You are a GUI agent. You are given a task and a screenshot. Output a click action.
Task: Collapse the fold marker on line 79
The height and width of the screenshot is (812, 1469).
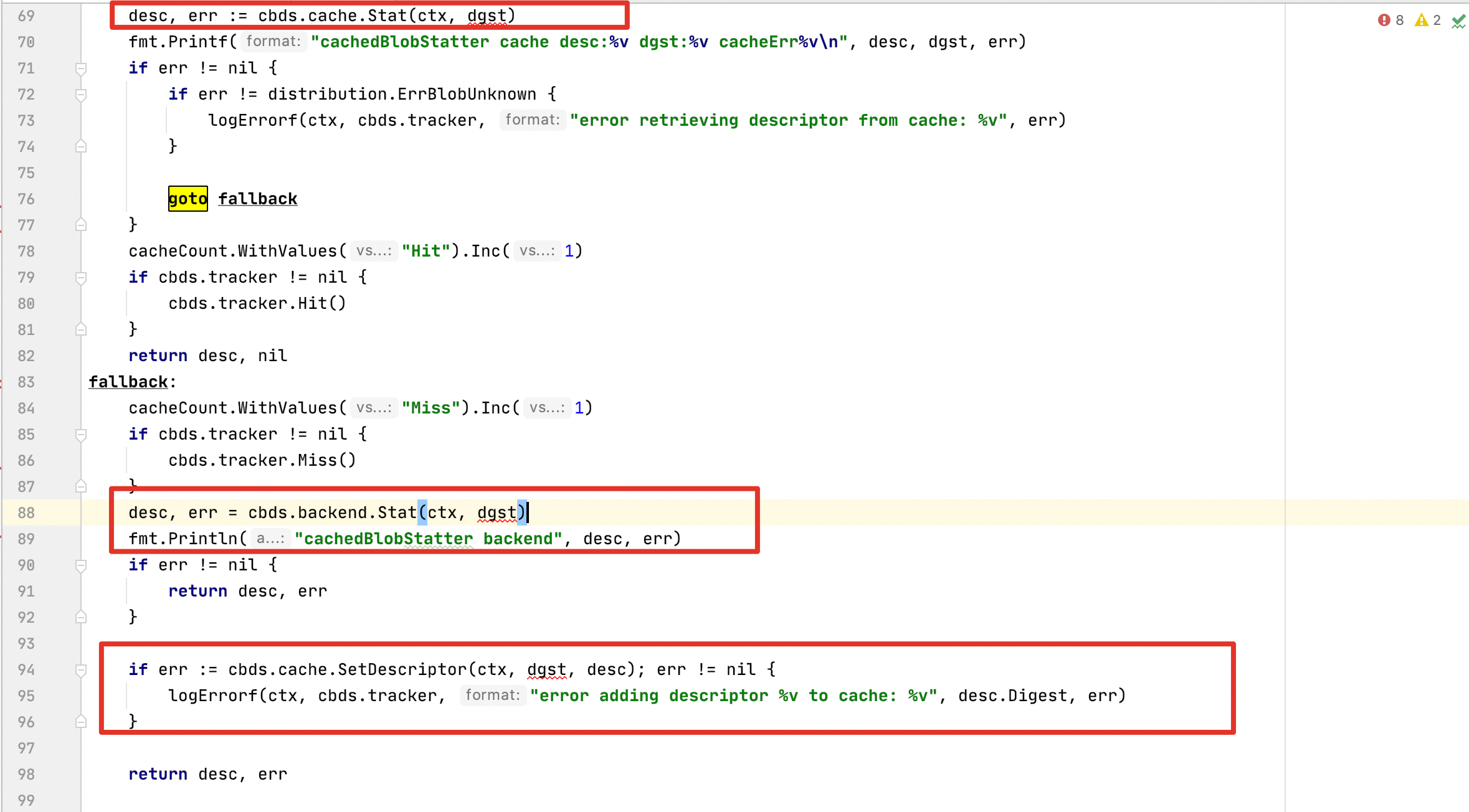pos(81,277)
